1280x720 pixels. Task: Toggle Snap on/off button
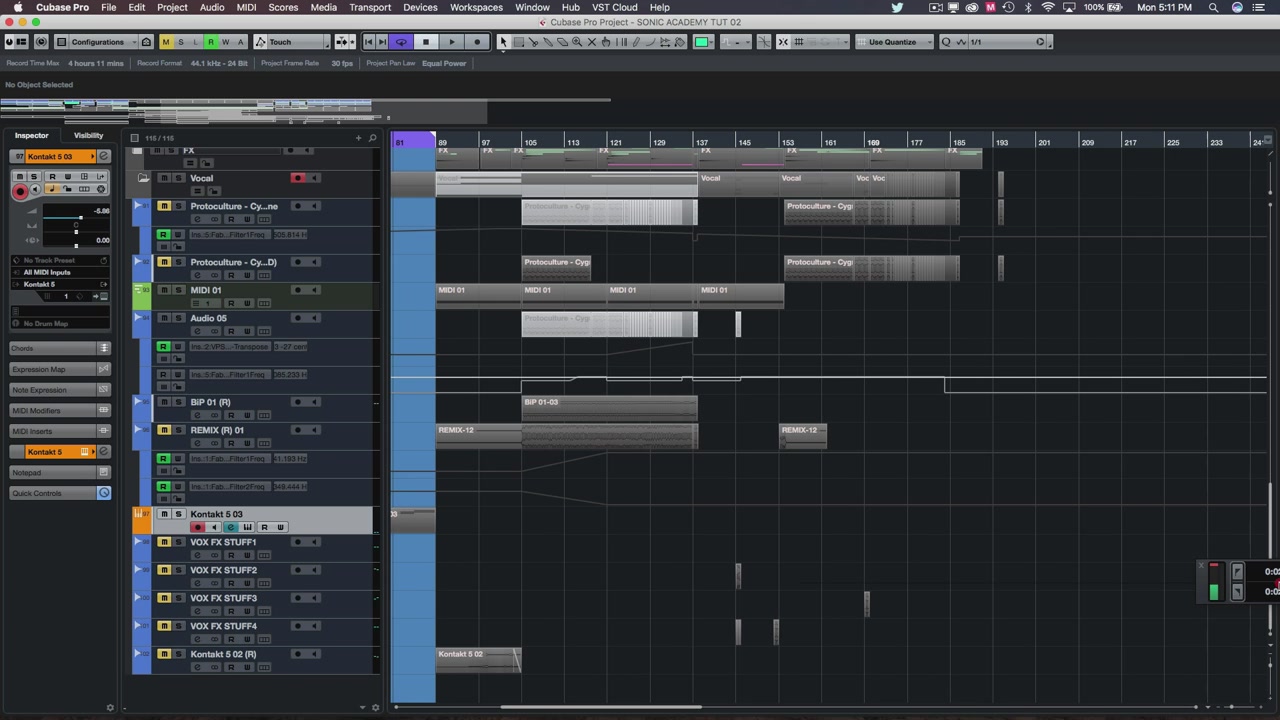coord(783,42)
